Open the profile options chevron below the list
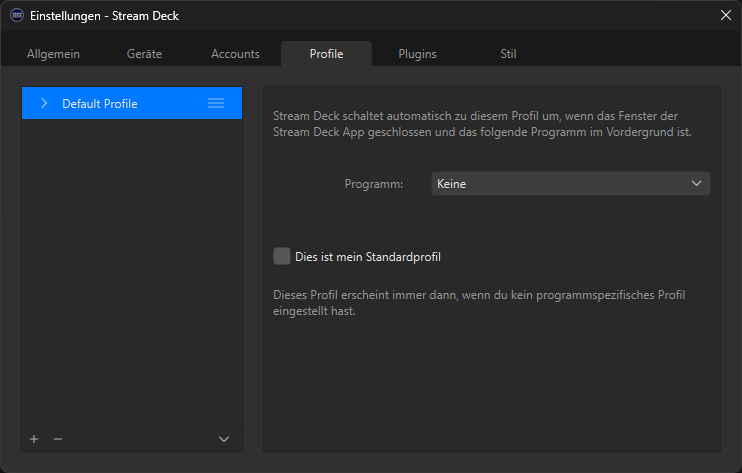The height and width of the screenshot is (473, 742). pos(224,439)
